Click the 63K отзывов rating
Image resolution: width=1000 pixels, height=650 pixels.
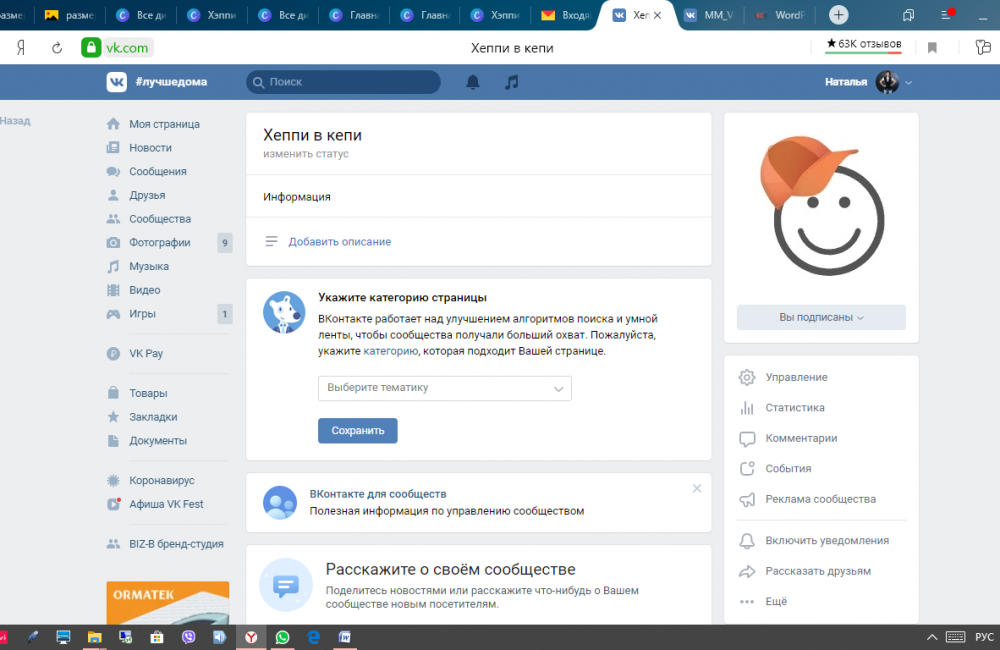864,44
